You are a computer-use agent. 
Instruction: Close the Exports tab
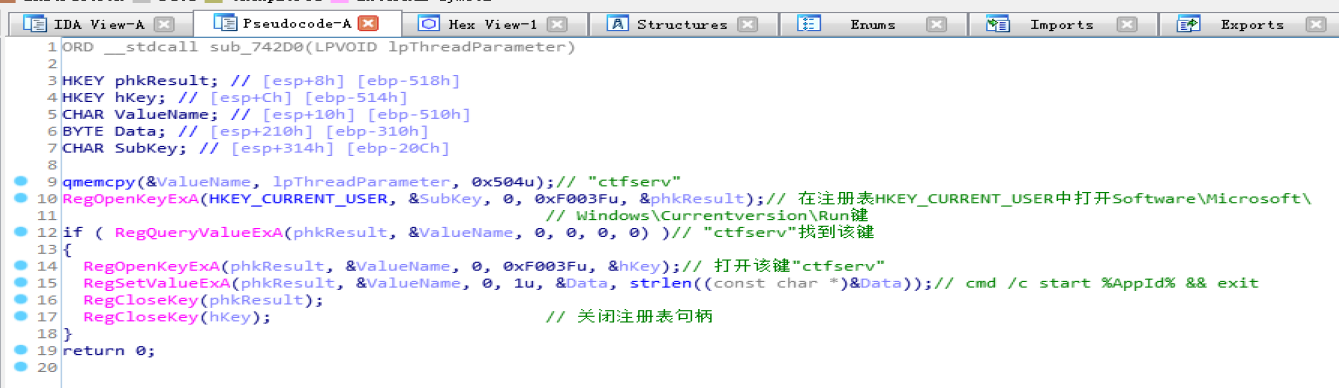click(x=1317, y=24)
